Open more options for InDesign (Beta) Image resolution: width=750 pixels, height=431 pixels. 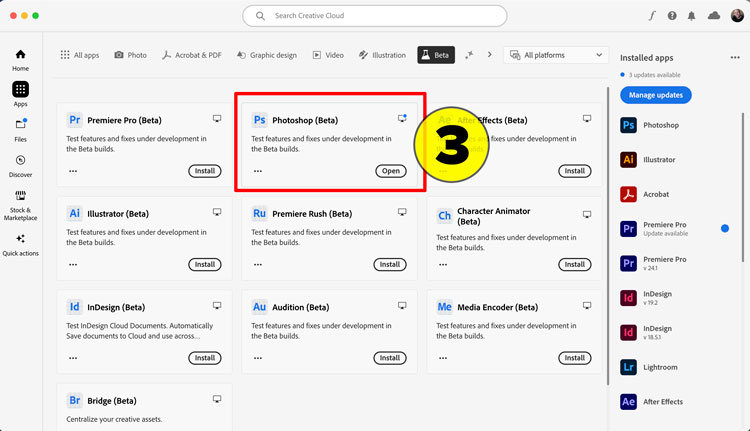pos(73,358)
